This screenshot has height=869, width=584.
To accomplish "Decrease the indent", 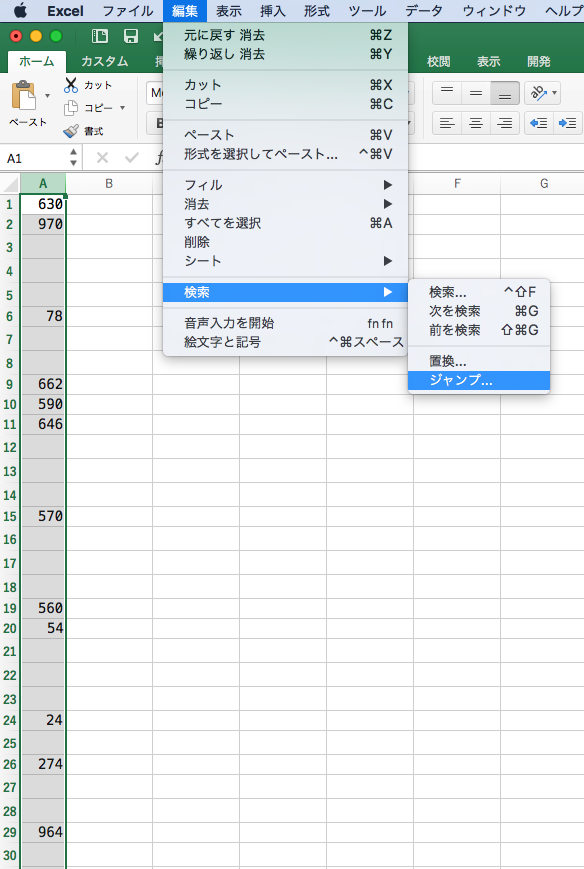I will [539, 123].
